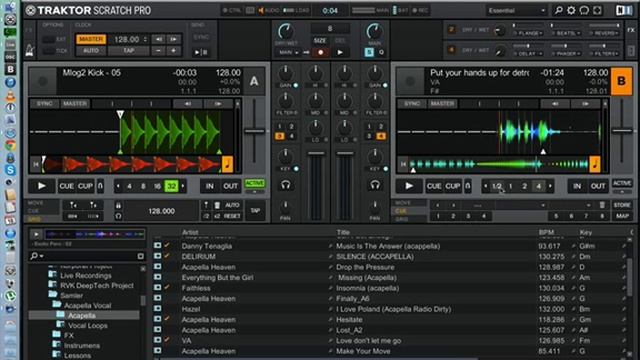This screenshot has width=640, height=360.
Task: Toggle clock AUTO button
Action: (91, 51)
